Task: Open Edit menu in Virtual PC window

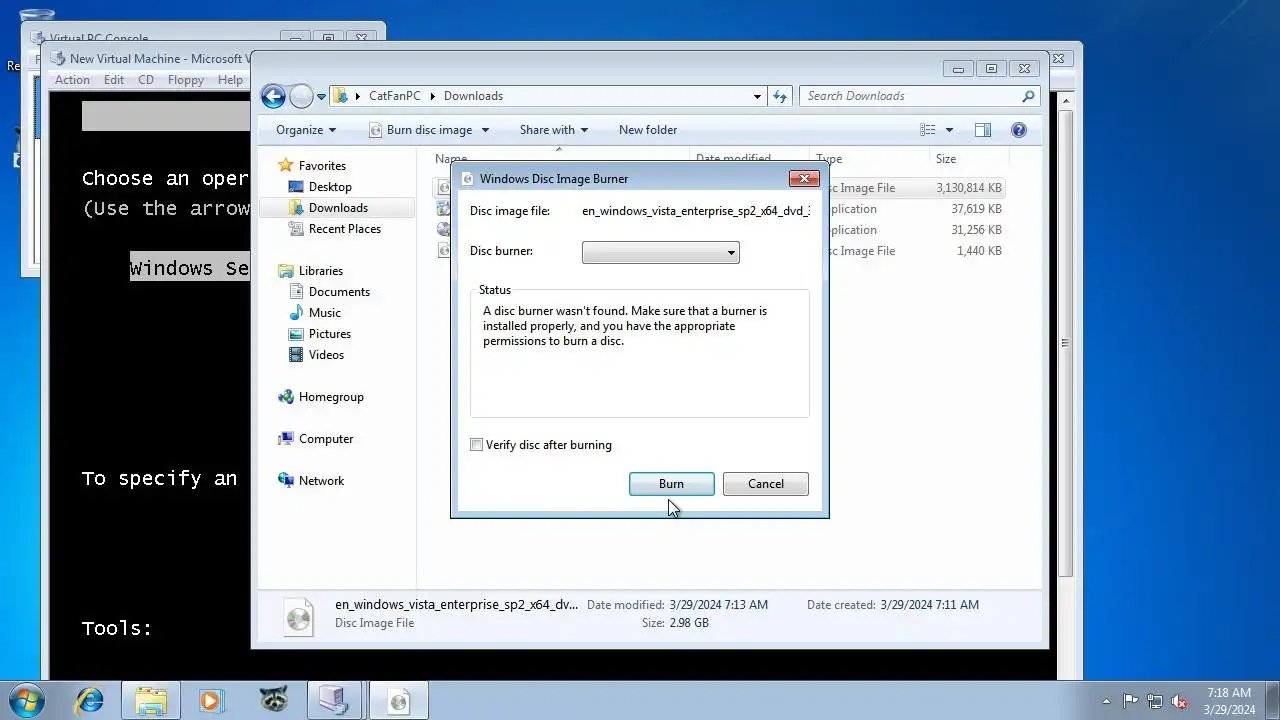Action: pos(114,80)
